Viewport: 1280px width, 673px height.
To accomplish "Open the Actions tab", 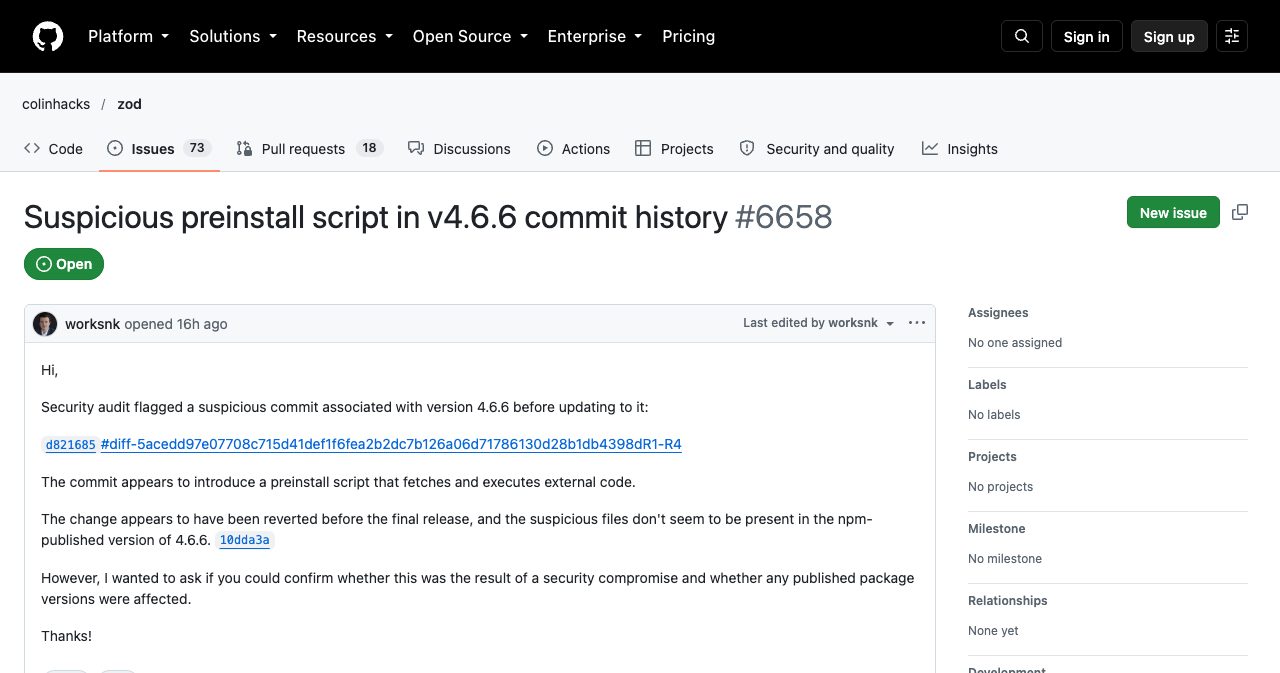I will (x=573, y=148).
